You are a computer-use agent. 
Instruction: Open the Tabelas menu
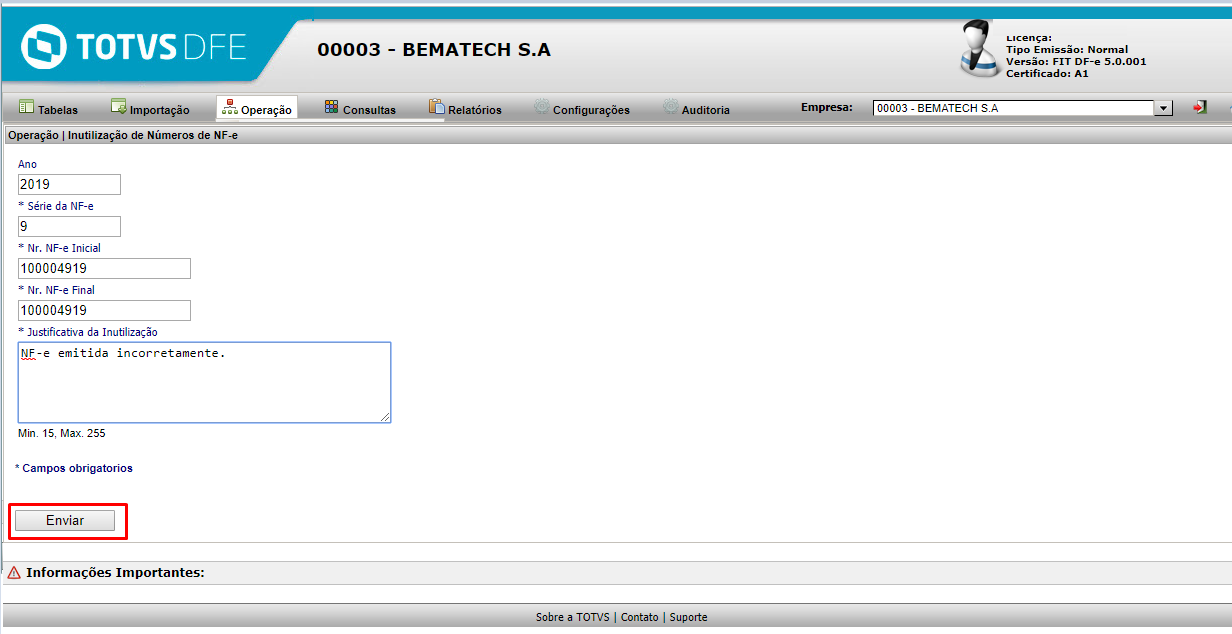tap(48, 108)
